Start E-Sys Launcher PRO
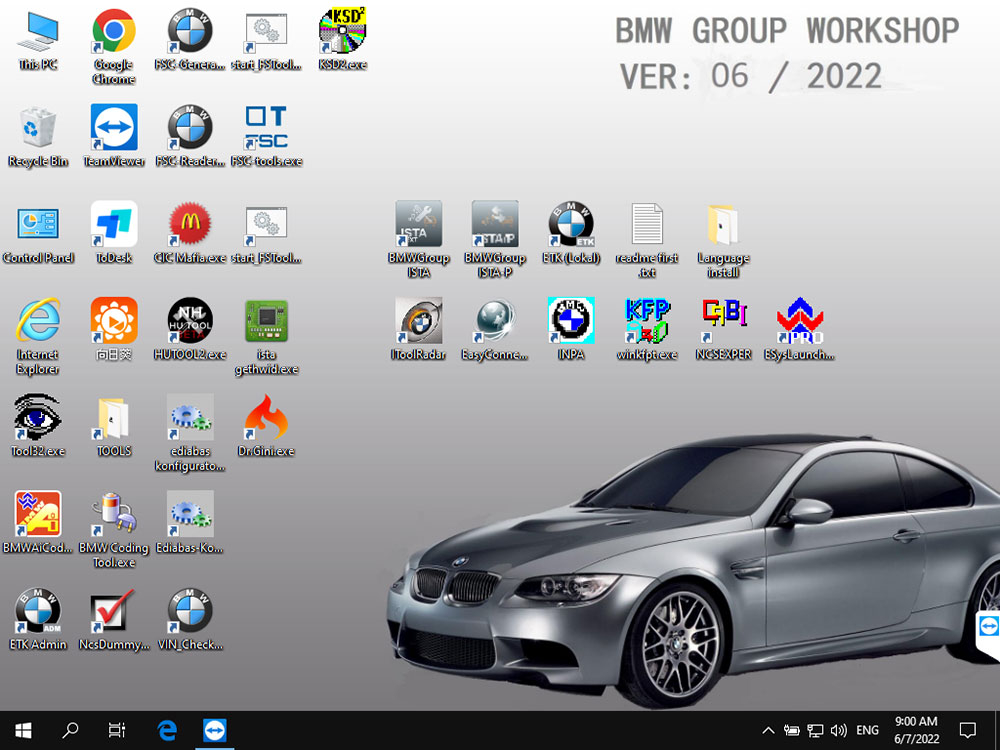The height and width of the screenshot is (750, 1000). coord(800,322)
